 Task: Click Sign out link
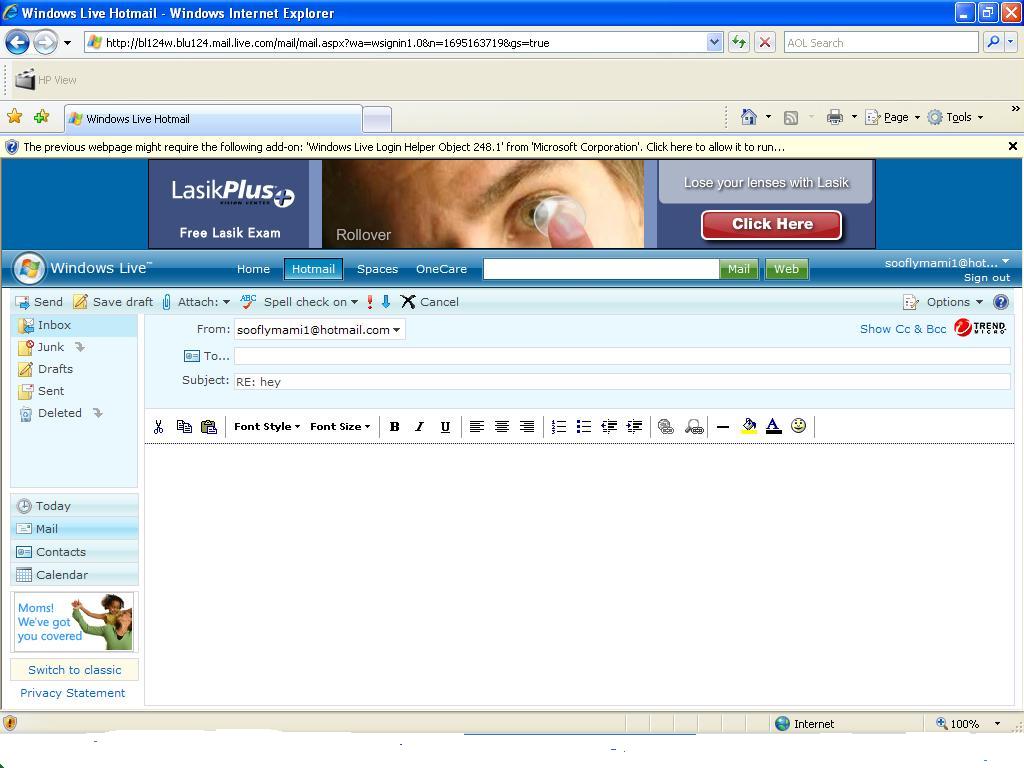(x=987, y=278)
